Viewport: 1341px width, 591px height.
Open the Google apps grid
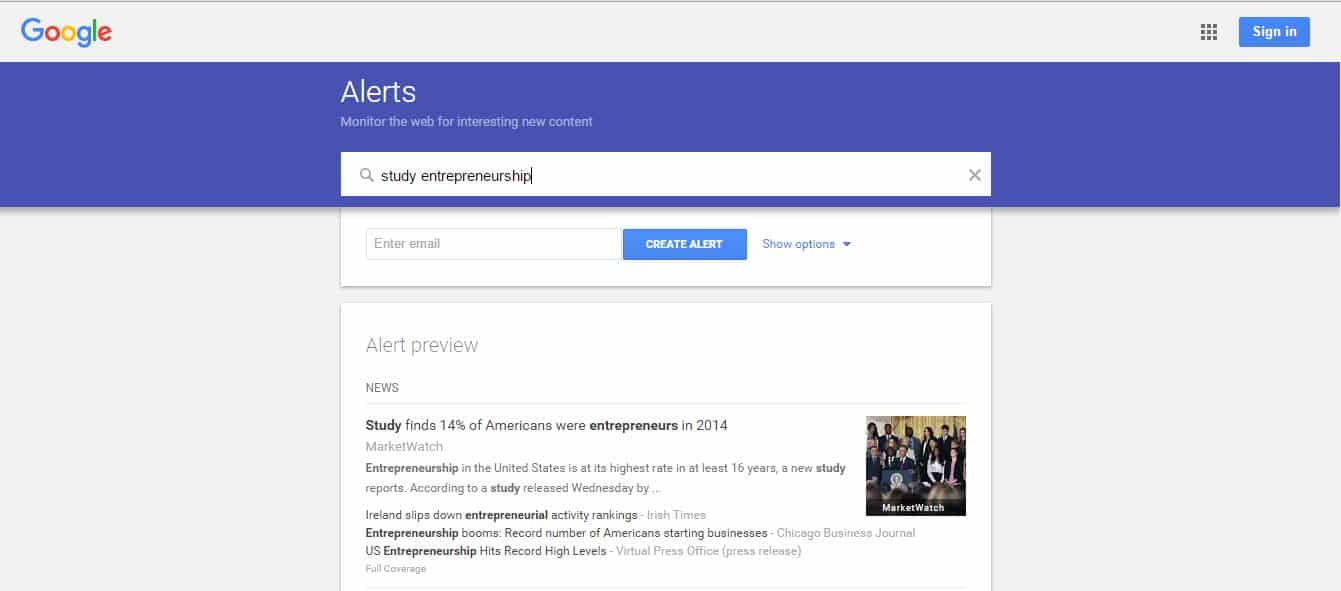coord(1209,32)
